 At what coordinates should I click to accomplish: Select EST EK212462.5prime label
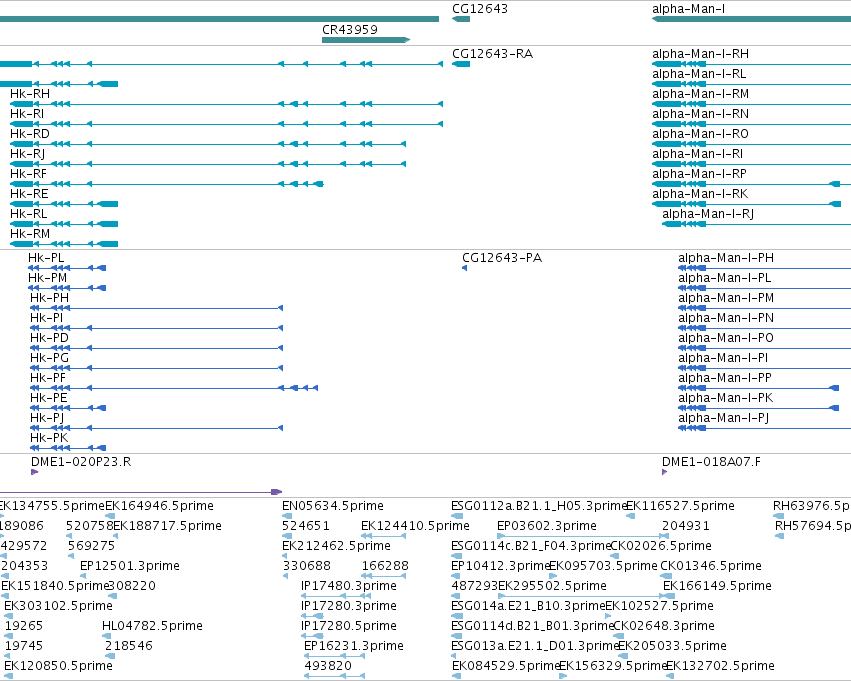click(x=336, y=546)
